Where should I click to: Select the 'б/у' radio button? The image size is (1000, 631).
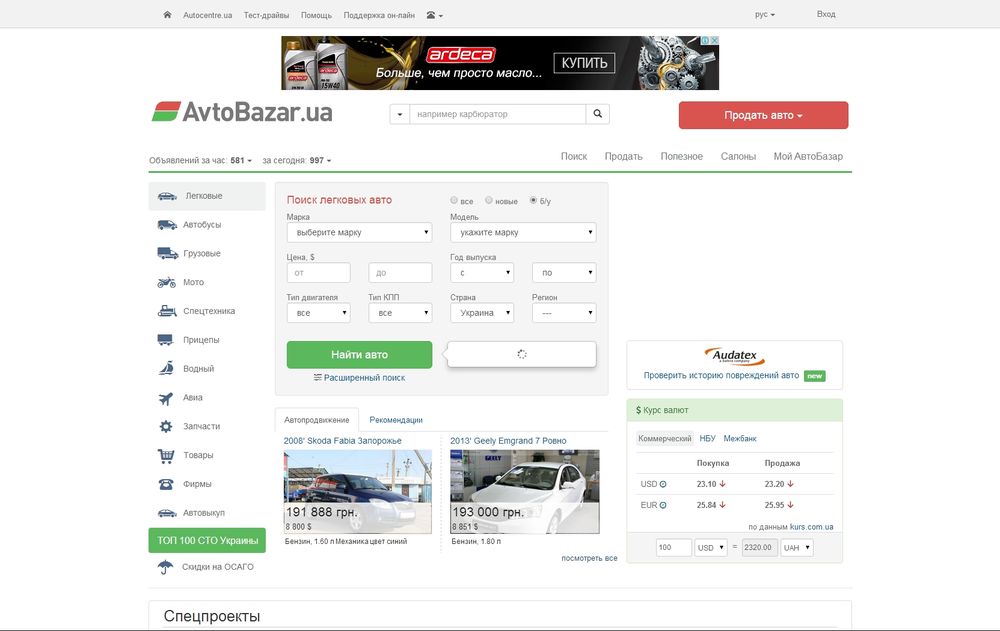tap(533, 200)
